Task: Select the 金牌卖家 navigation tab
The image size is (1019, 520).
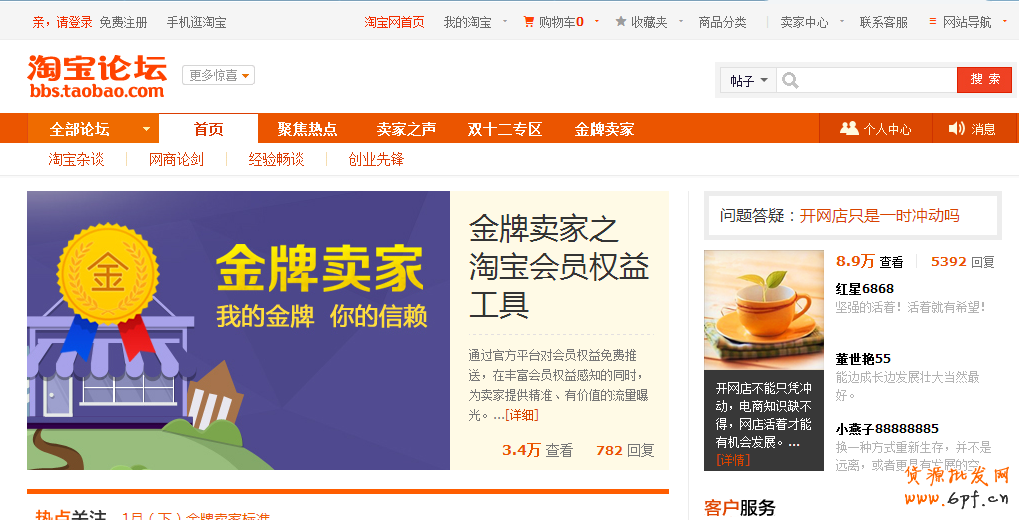Action: (604, 129)
